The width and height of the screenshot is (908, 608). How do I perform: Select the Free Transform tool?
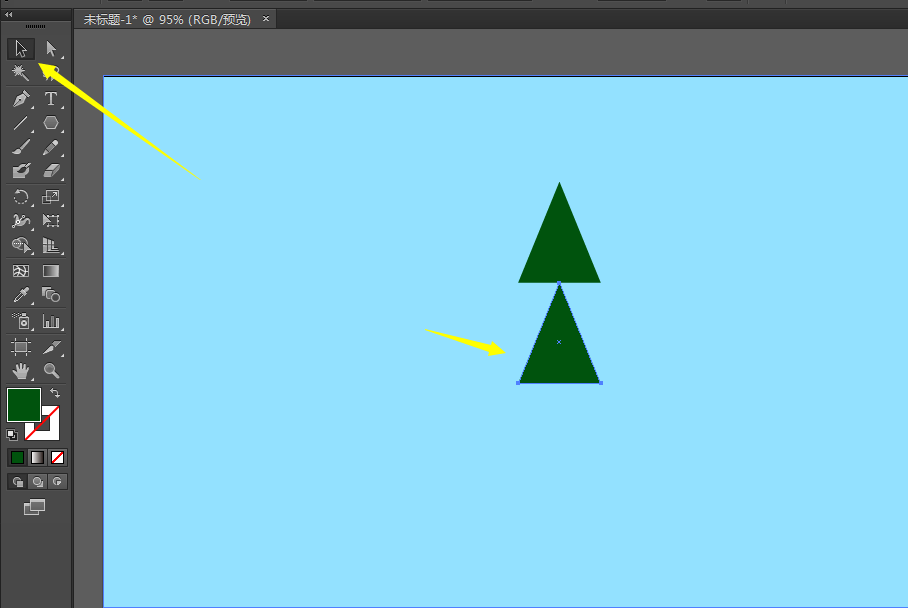[51, 221]
